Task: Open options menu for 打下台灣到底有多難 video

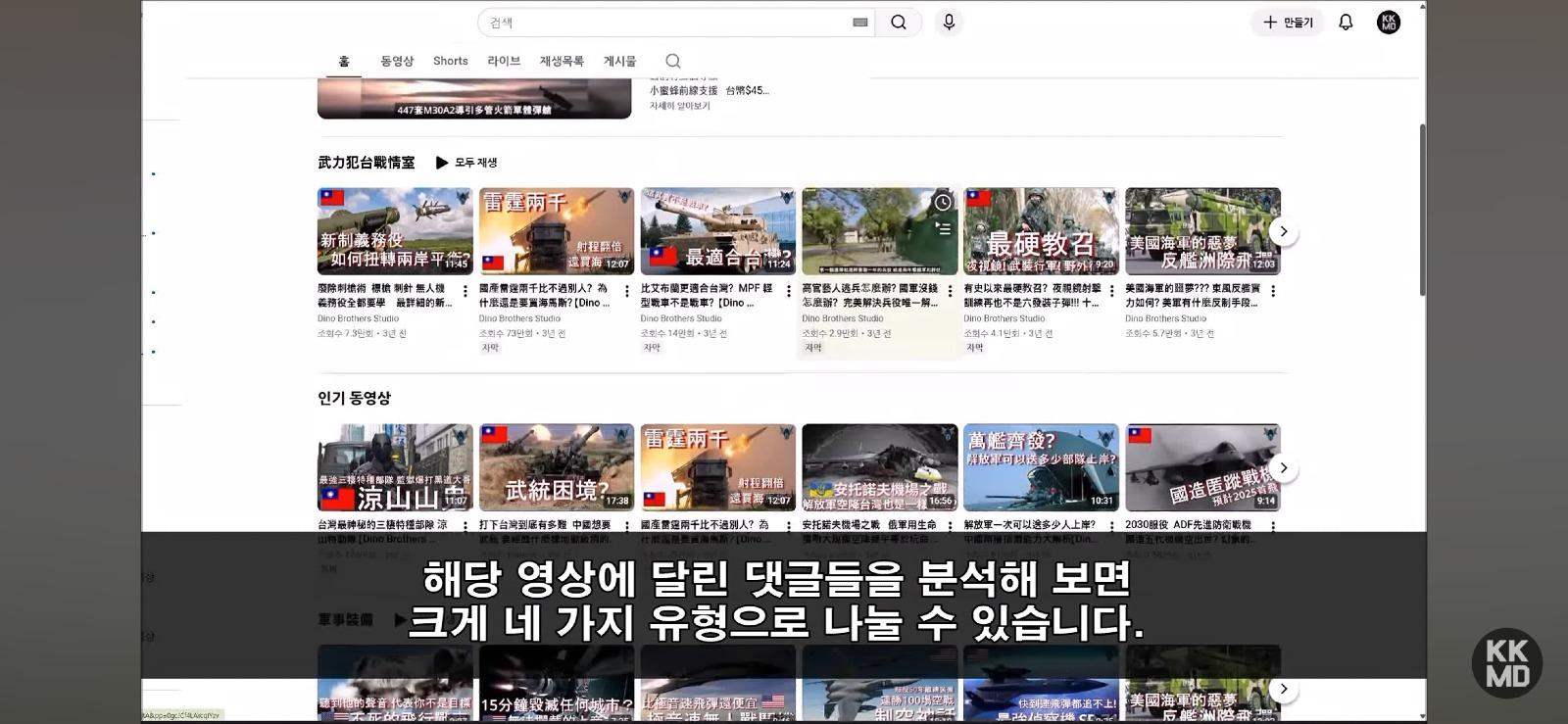Action: tap(627, 527)
